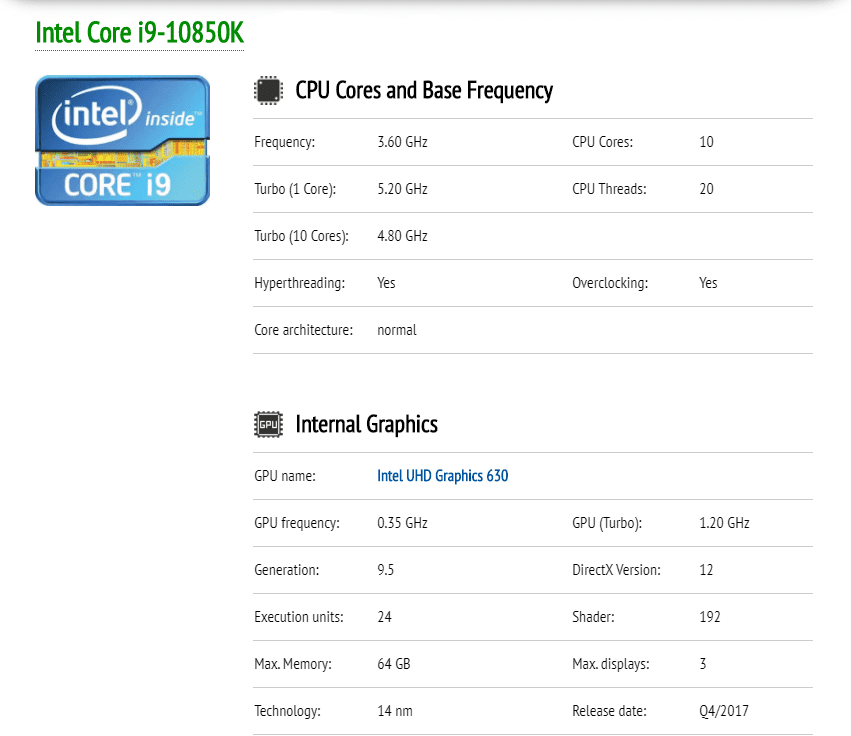Click the GPU icon beside Internal Graphics heading
Image resolution: width=851 pixels, height=736 pixels.
tap(268, 424)
